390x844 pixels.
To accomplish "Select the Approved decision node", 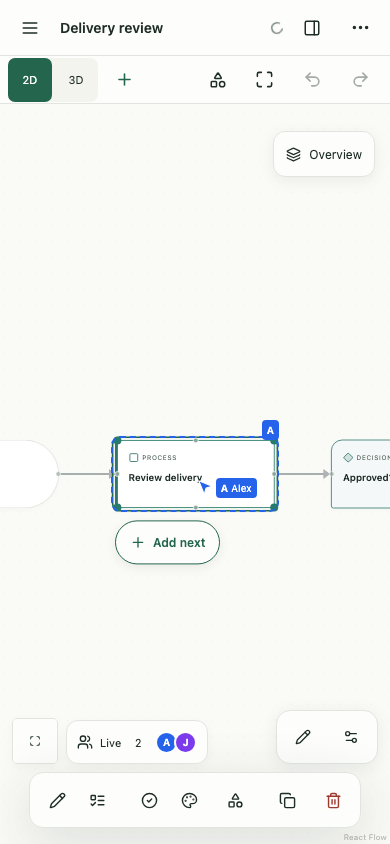I will click(360, 474).
